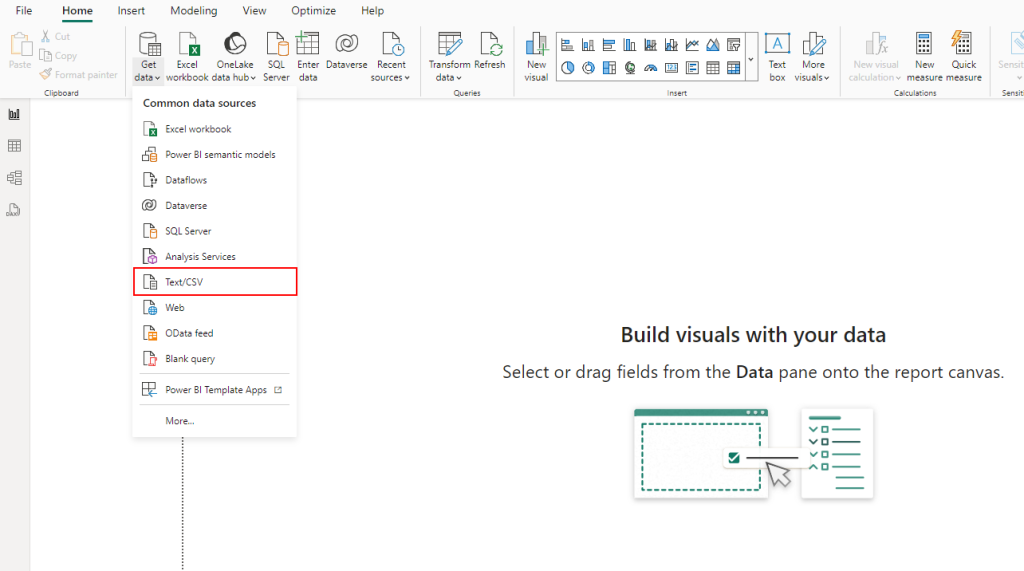Open the OneLake data hub dropdown

(x=234, y=57)
